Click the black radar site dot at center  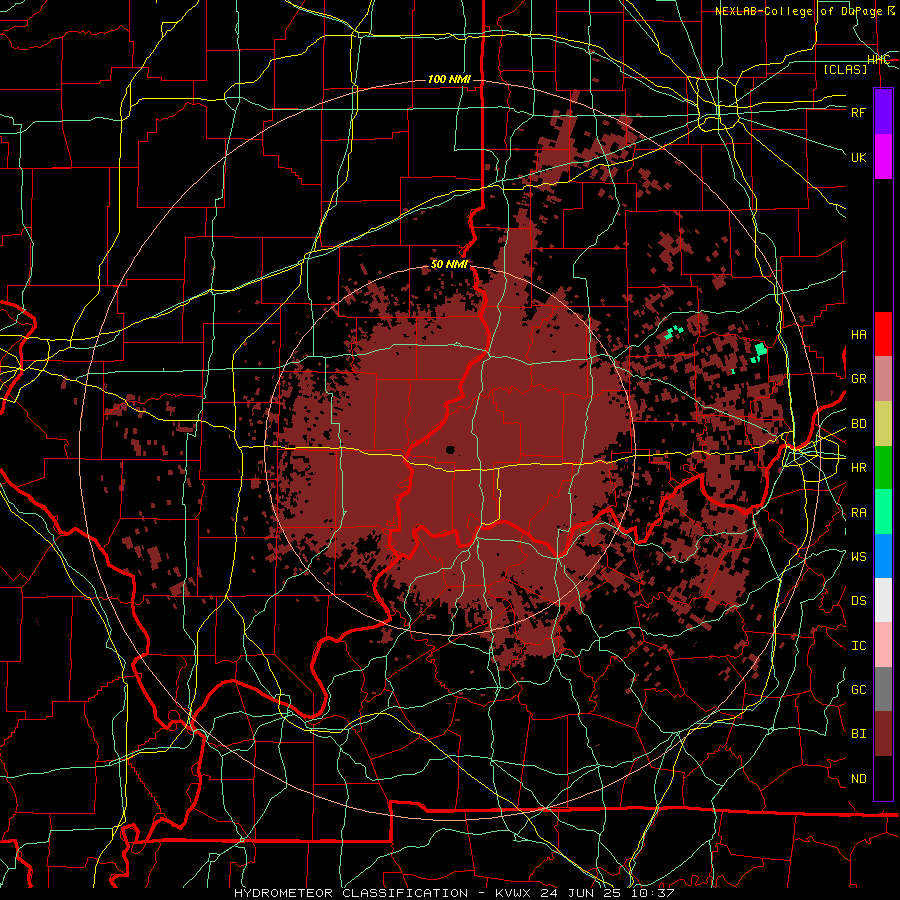coord(450,450)
